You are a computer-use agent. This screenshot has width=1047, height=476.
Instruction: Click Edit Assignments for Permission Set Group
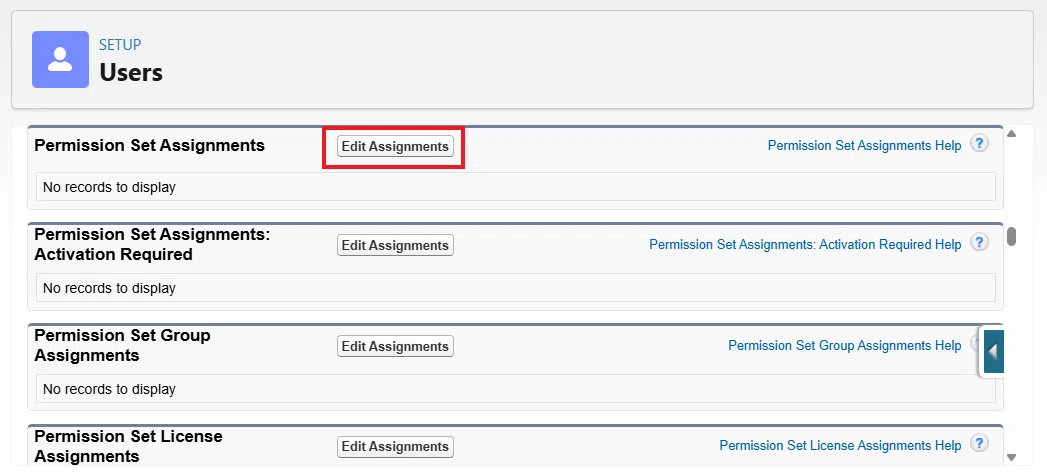[395, 346]
